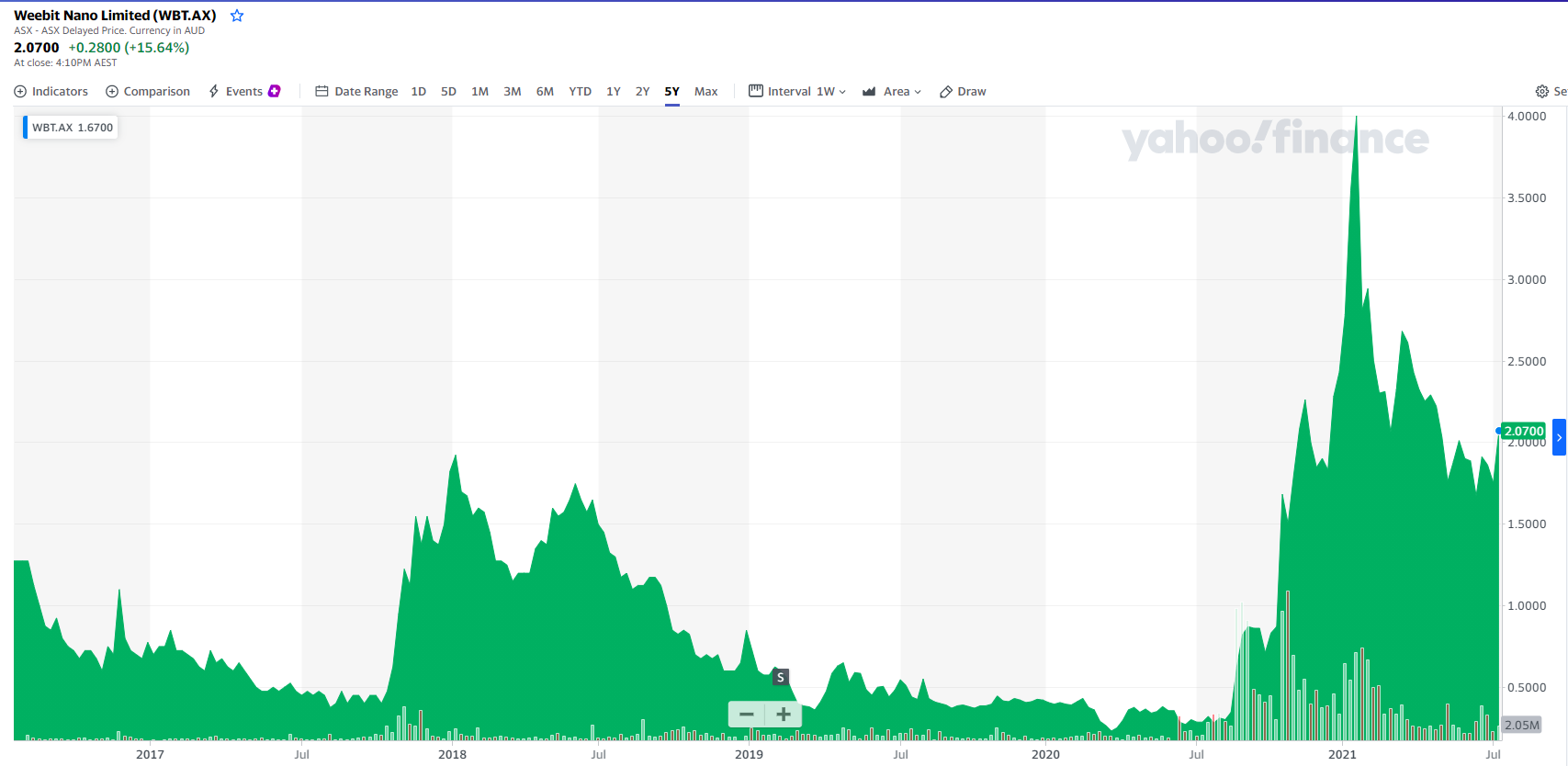Open the Interval 1W dropdown
Screen dimensions: 1568x766
(797, 91)
